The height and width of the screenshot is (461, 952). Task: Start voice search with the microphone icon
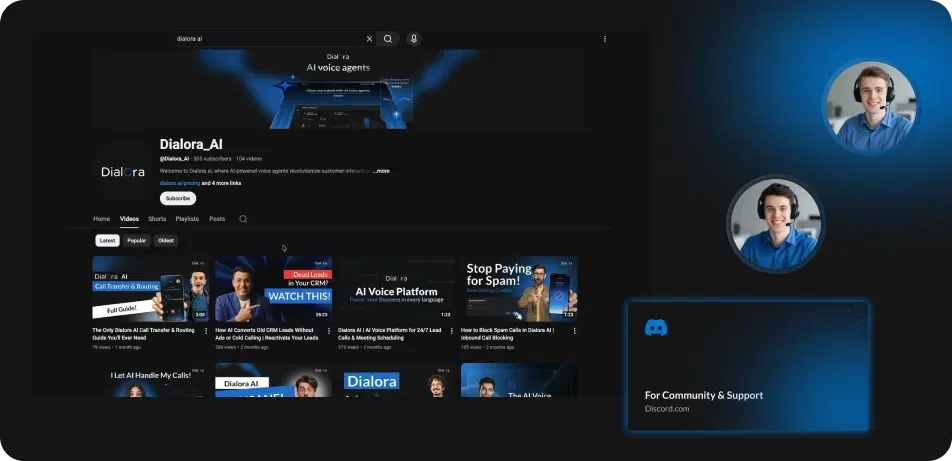414,39
